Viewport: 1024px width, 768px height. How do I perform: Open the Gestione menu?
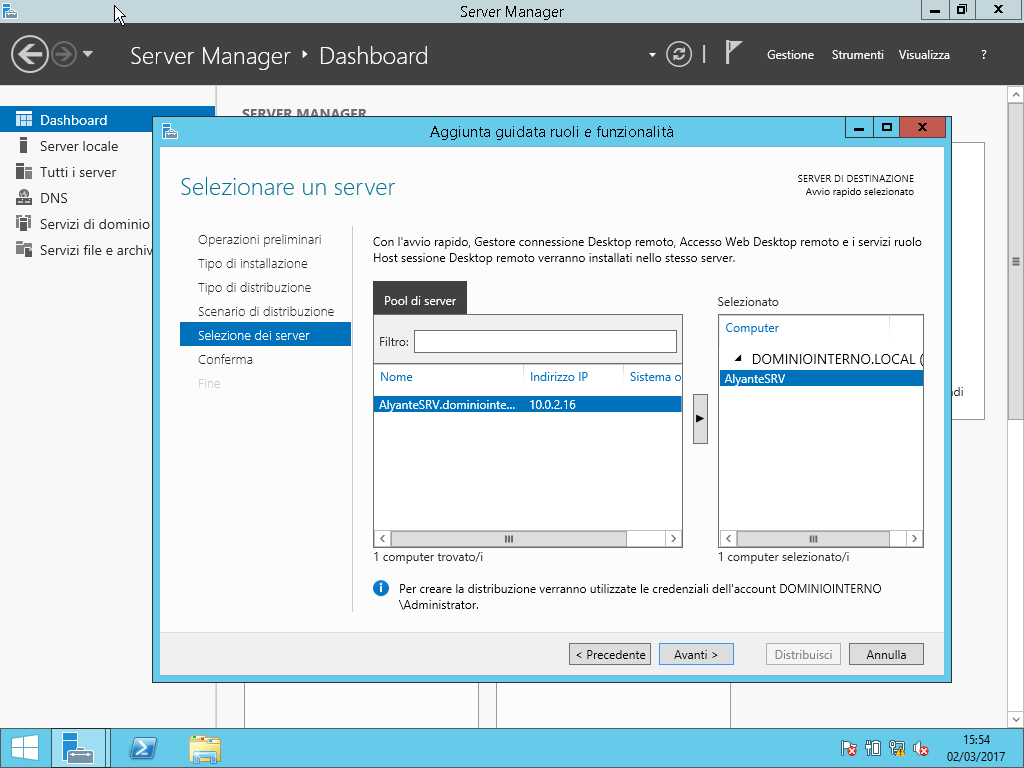coord(790,55)
